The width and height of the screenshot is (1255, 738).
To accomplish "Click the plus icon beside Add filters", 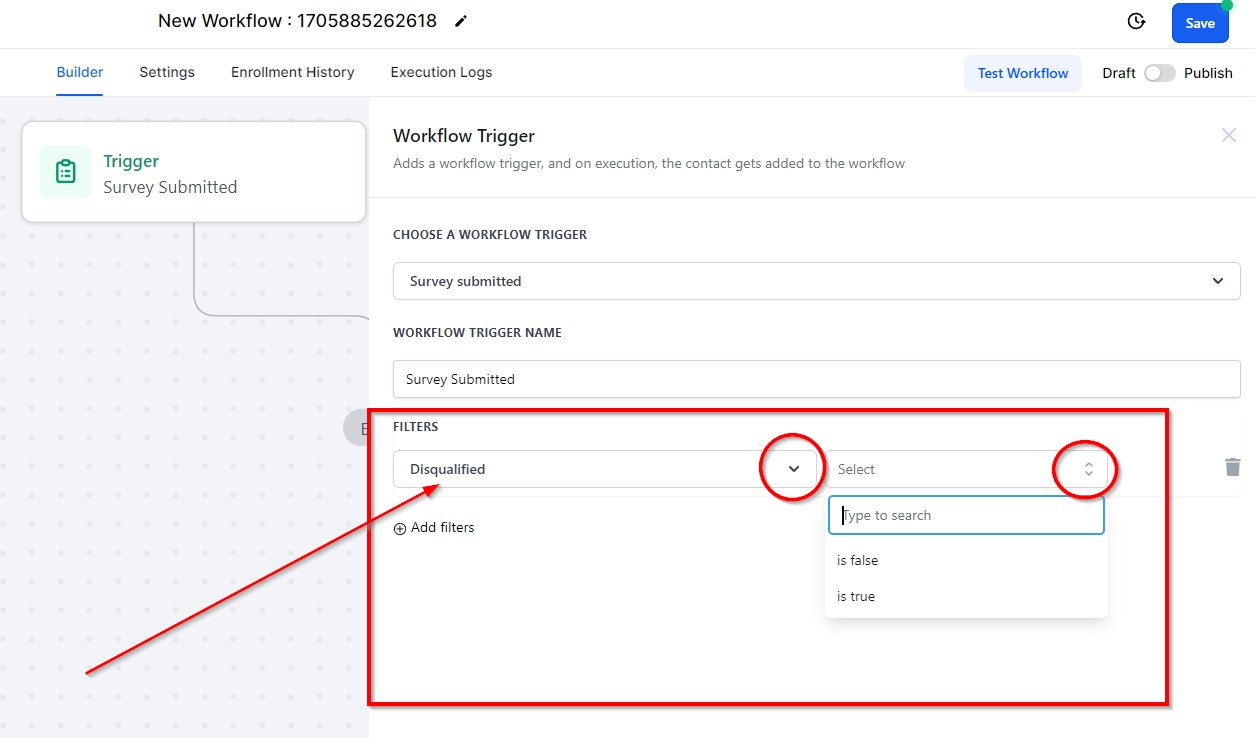I will (400, 528).
